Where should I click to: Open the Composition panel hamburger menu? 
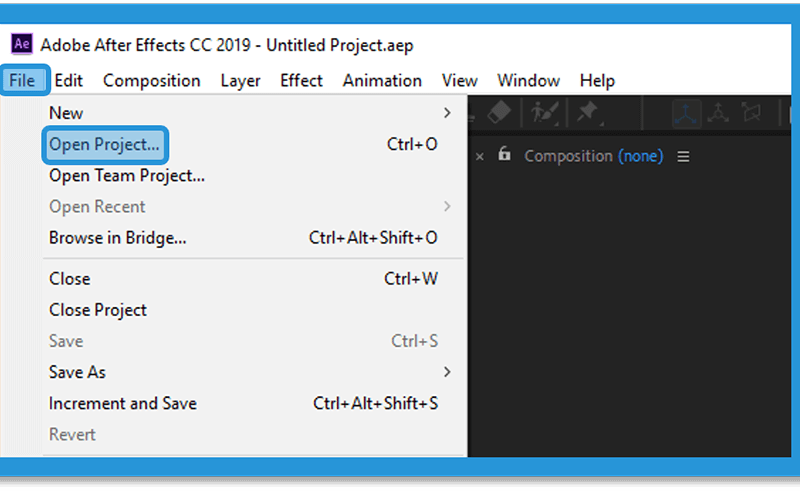pyautogui.click(x=683, y=157)
